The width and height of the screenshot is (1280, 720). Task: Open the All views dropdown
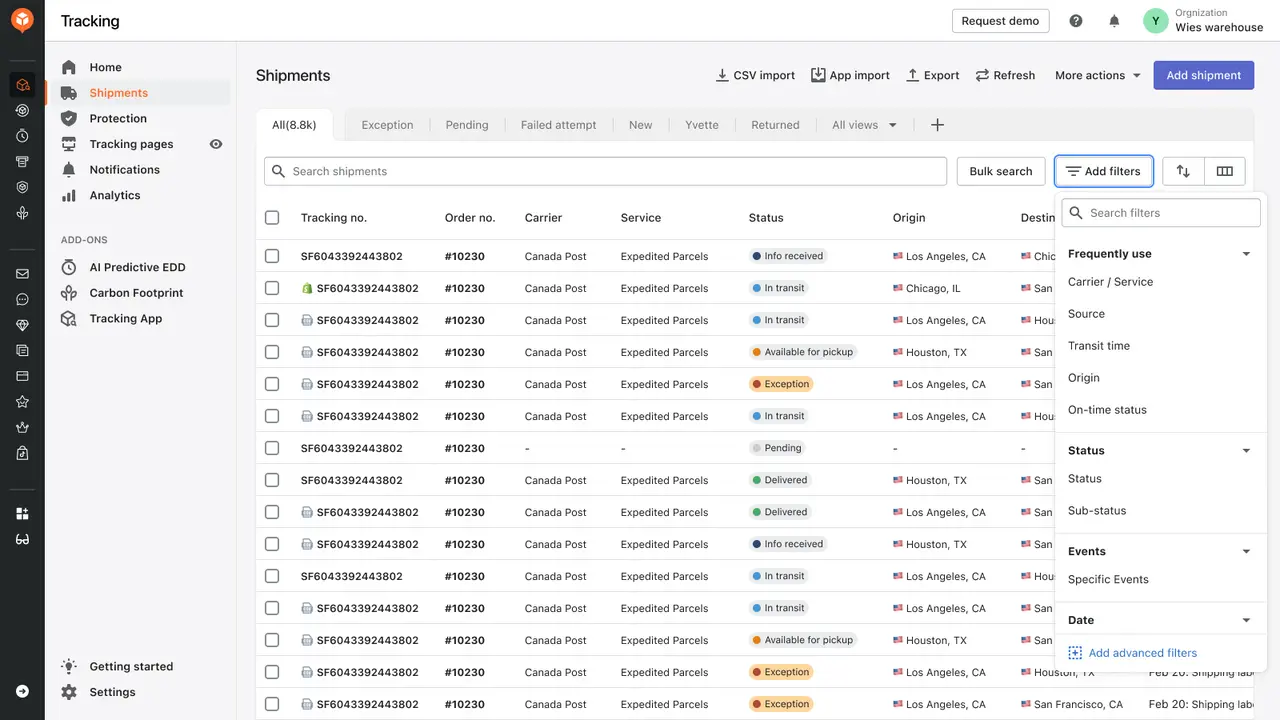(865, 125)
